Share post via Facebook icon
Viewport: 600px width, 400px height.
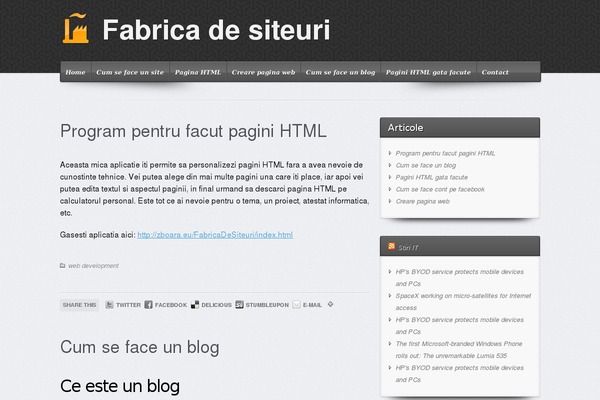pyautogui.click(x=148, y=304)
